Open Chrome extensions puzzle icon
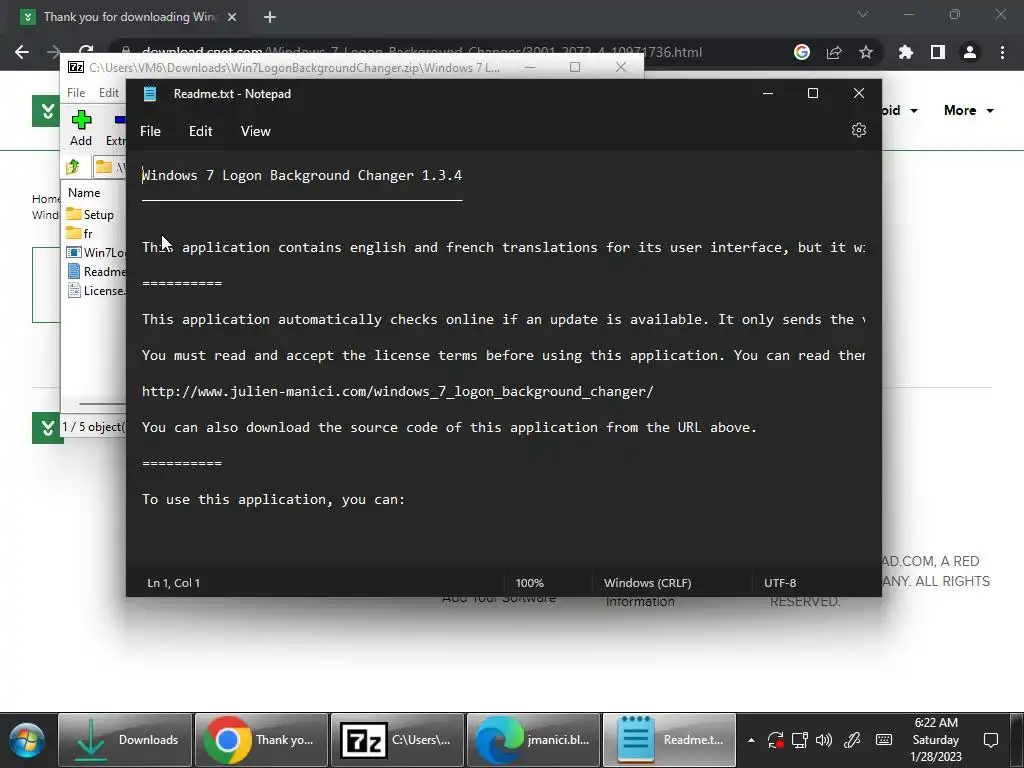Viewport: 1024px width, 768px height. pos(906,52)
